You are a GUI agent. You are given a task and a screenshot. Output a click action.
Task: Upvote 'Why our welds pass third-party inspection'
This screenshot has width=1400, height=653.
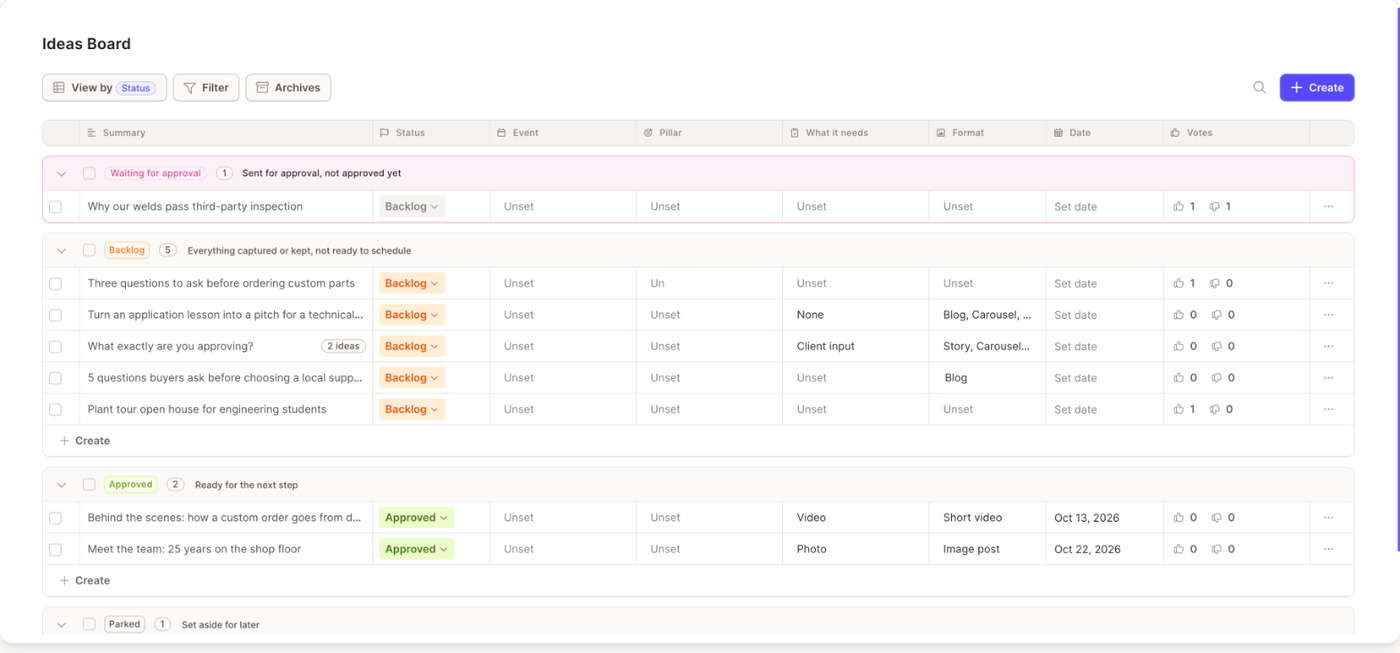tap(1179, 207)
